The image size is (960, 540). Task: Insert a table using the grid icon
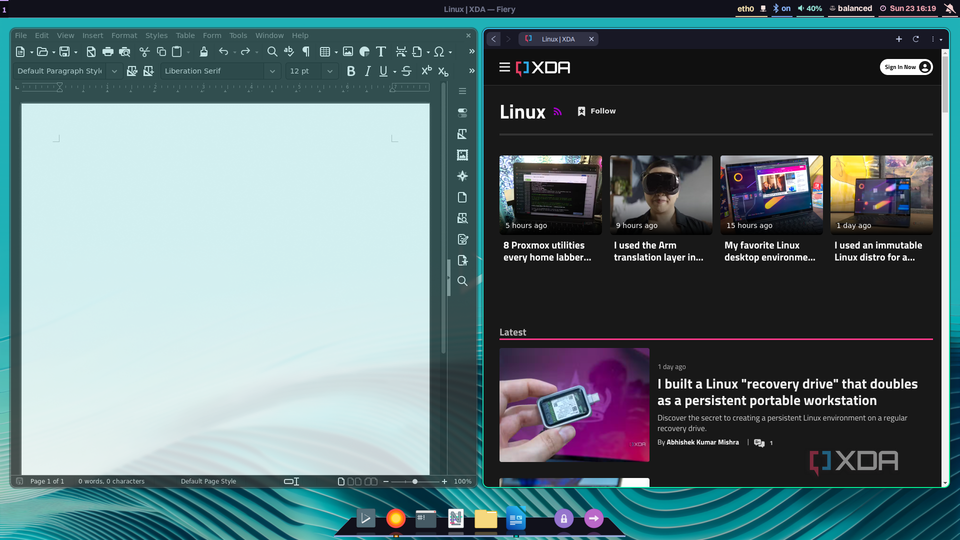pyautogui.click(x=325, y=52)
